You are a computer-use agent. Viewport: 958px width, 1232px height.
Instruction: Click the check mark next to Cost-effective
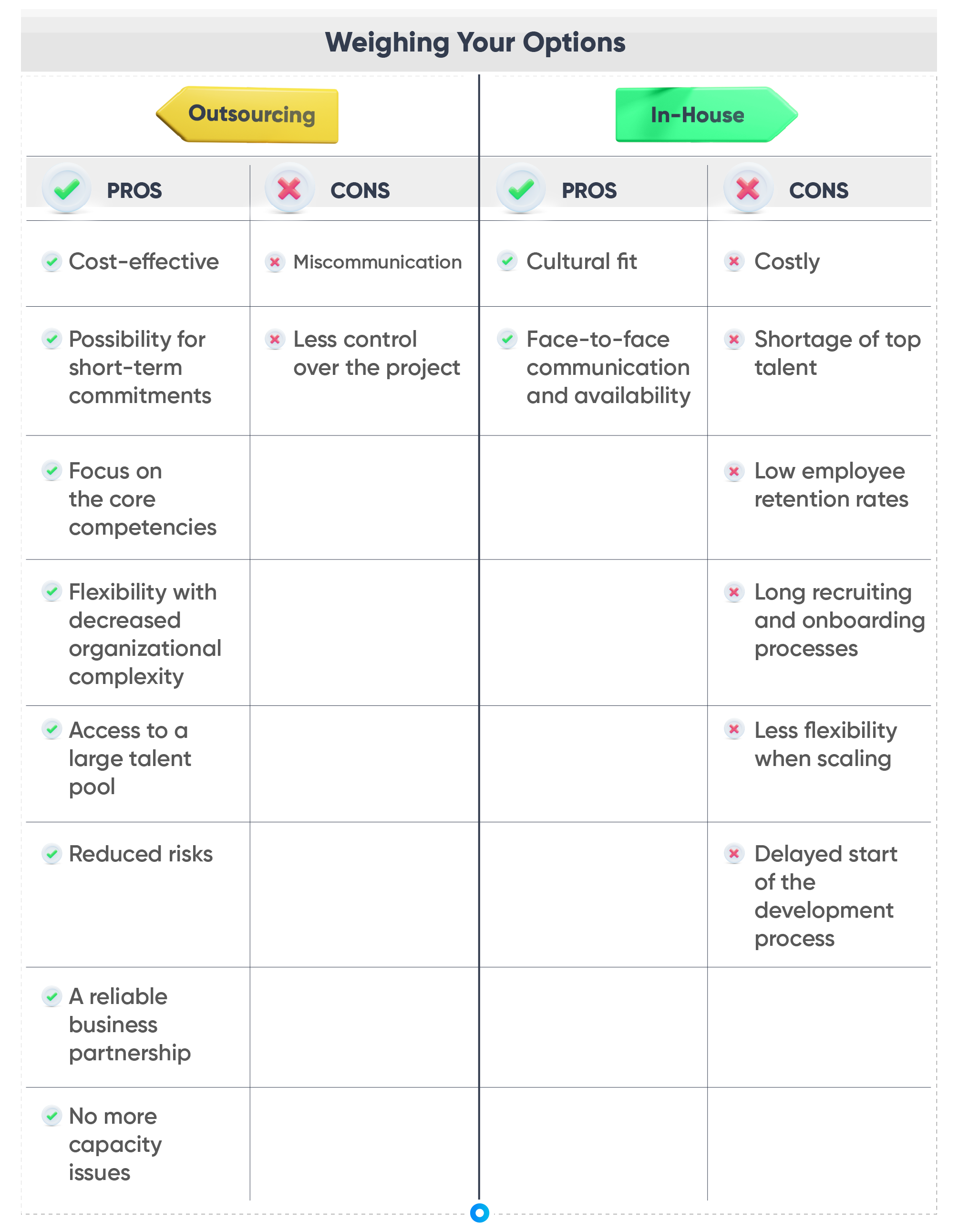pyautogui.click(x=52, y=261)
